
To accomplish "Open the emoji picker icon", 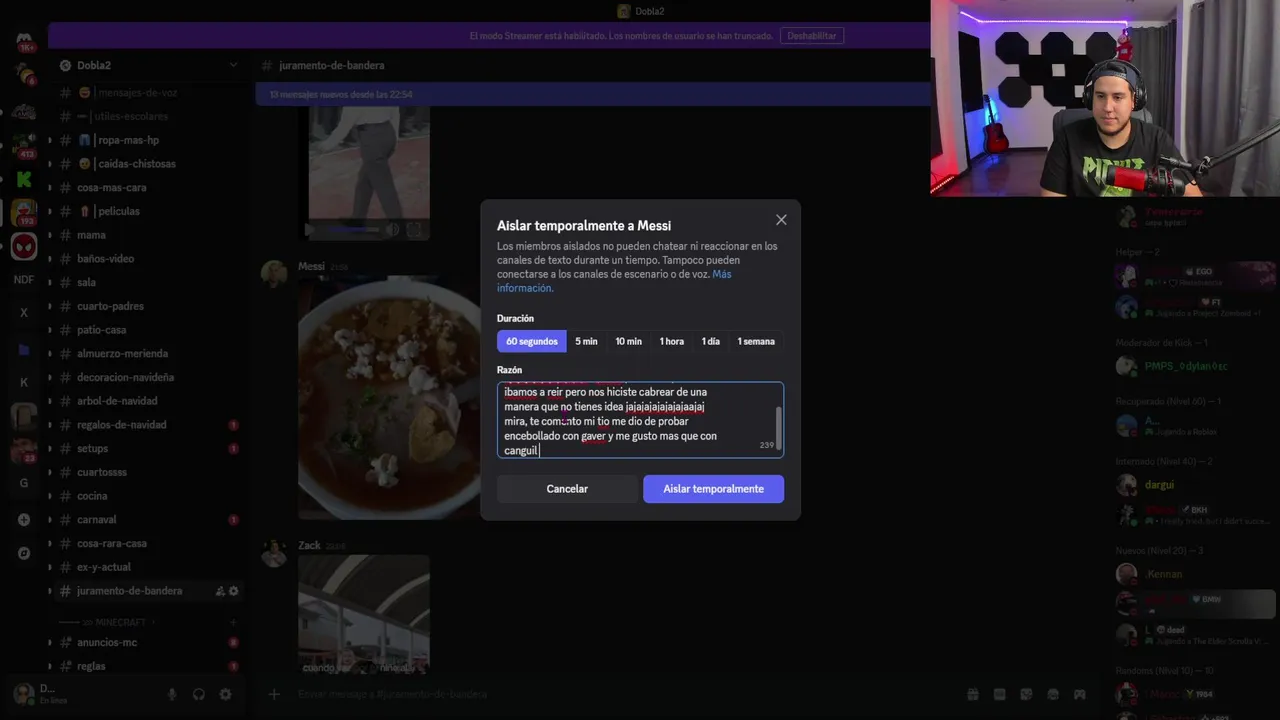I will pos(1053,694).
